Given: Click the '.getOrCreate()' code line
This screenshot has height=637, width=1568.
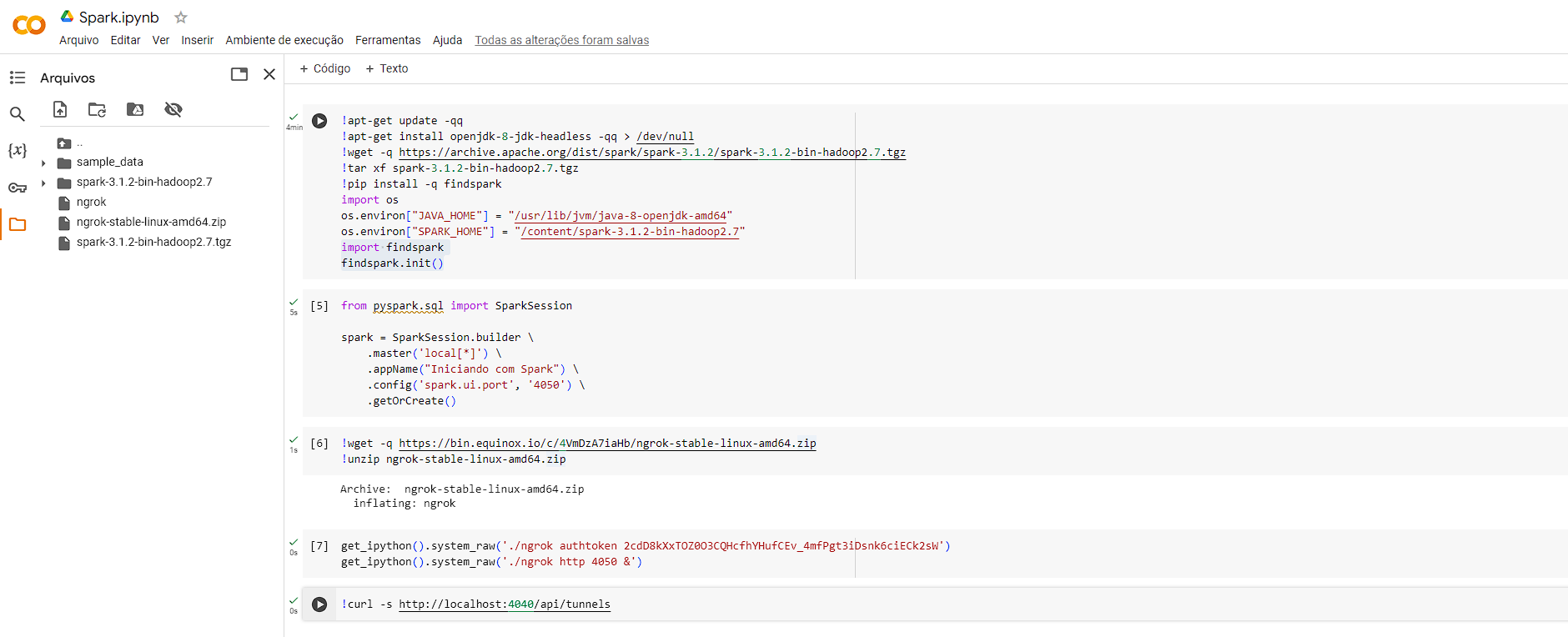Looking at the screenshot, I should coord(412,401).
